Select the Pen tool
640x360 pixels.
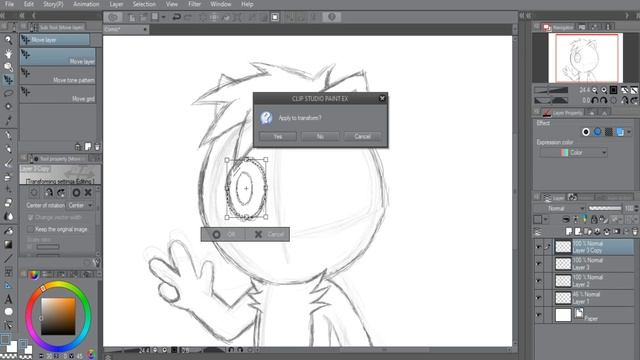(8, 135)
